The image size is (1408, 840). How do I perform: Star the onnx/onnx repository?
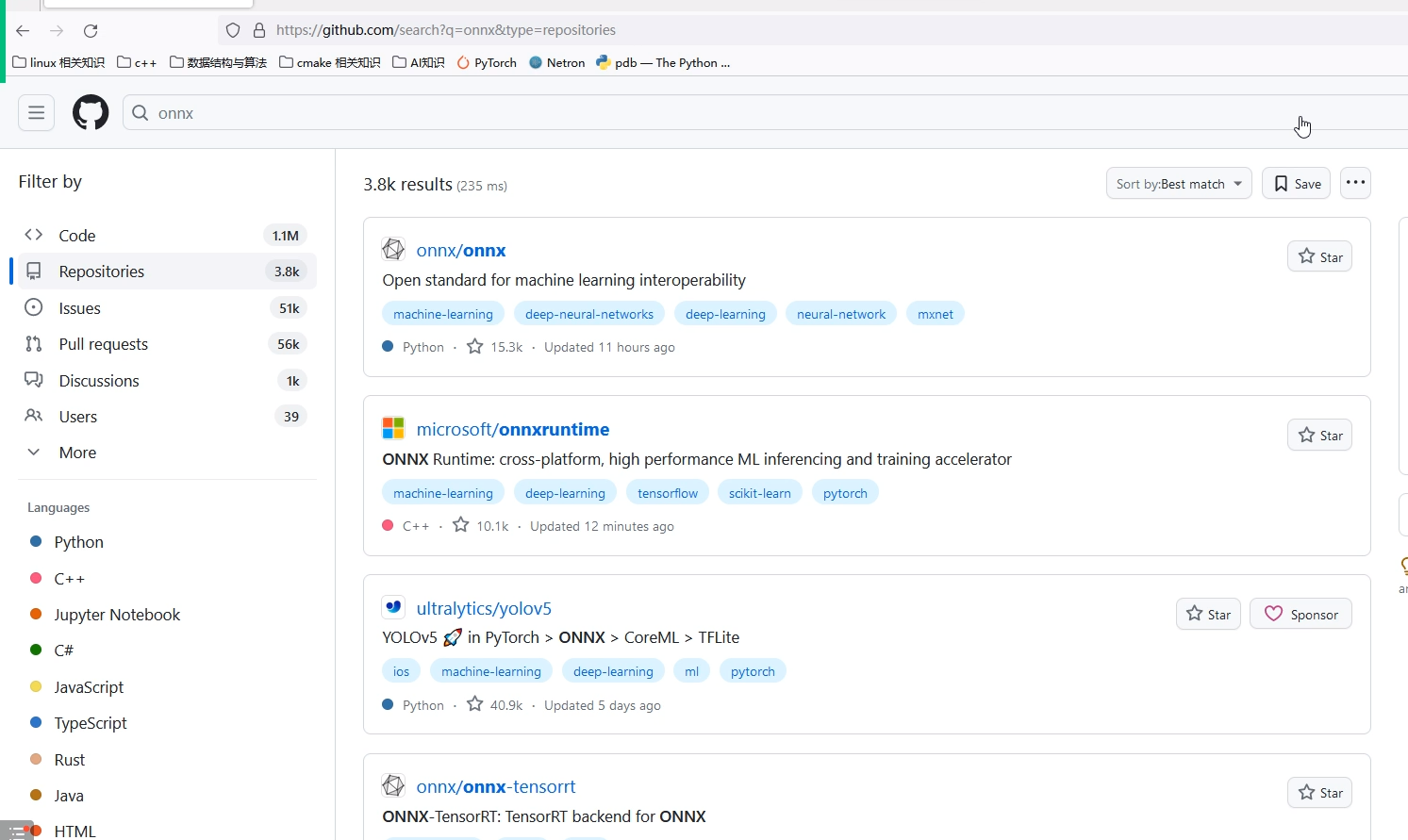pyautogui.click(x=1319, y=256)
